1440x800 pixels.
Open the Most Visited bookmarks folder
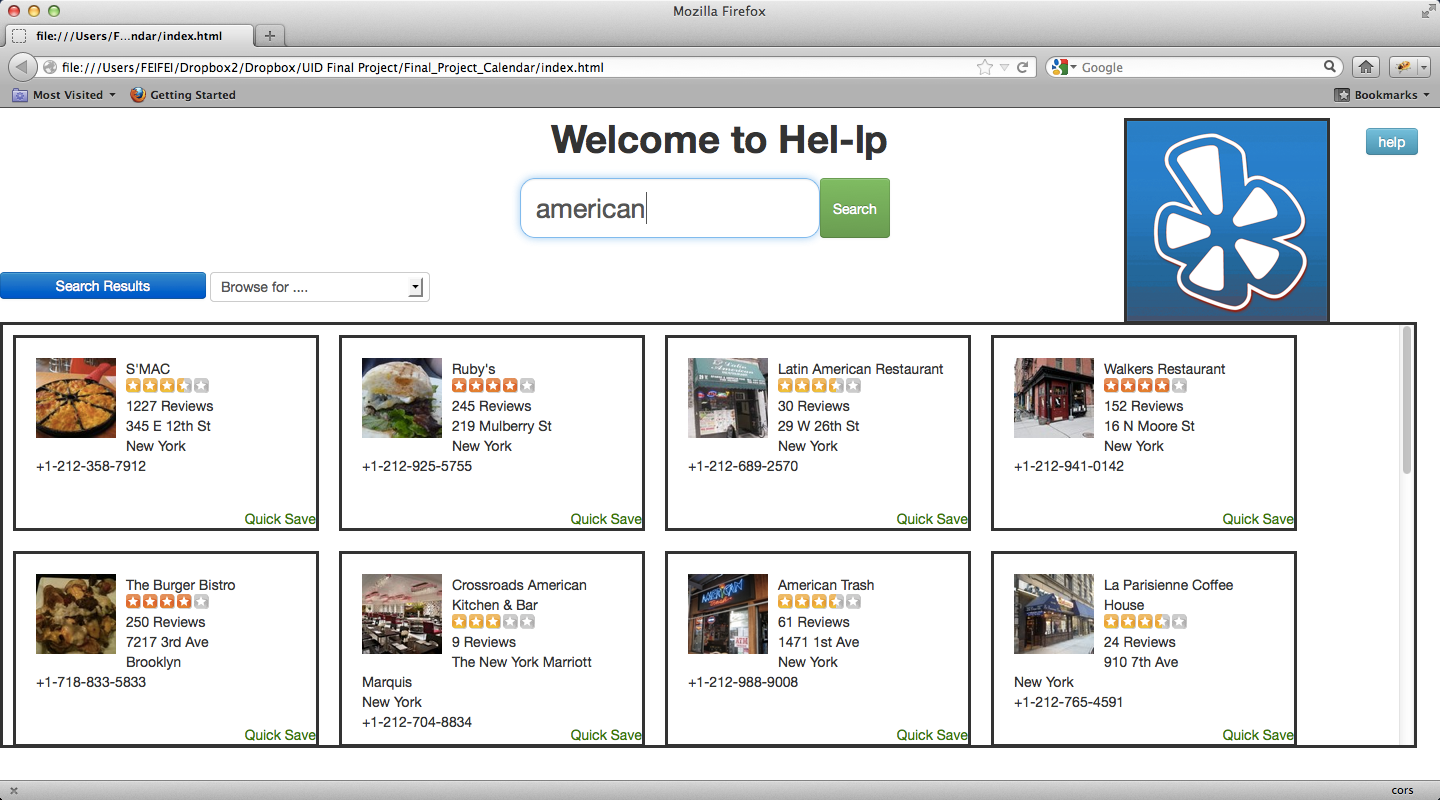tap(63, 95)
